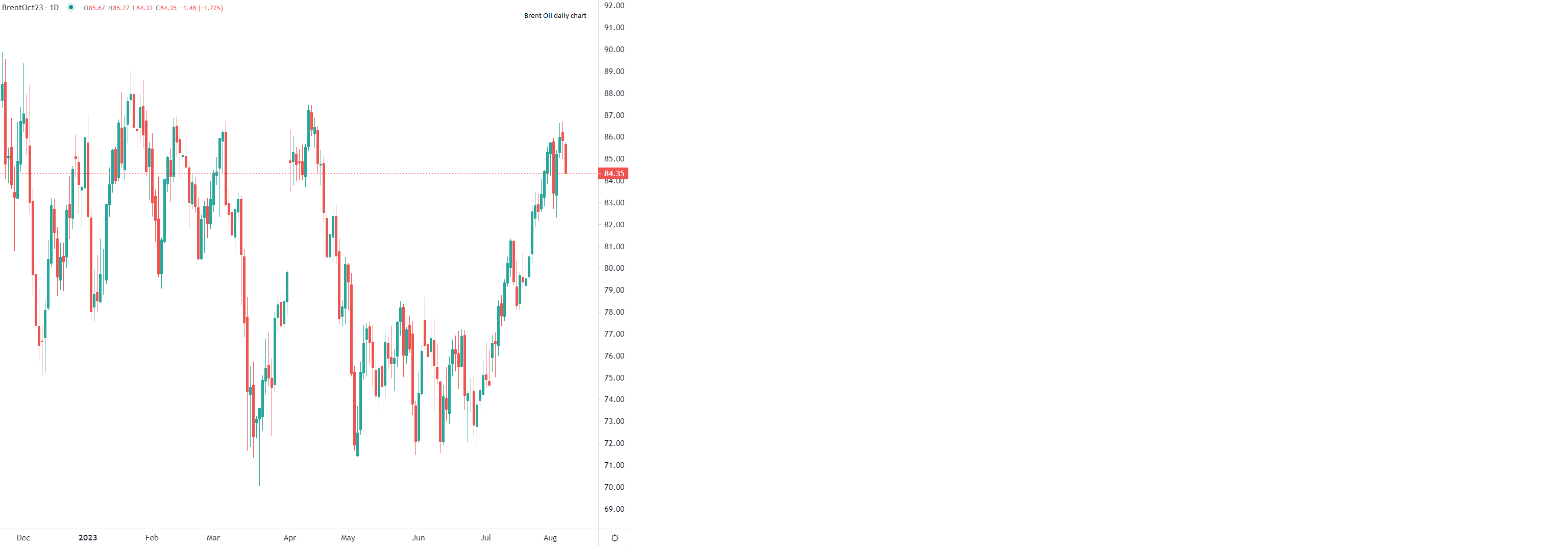Click the Dec label on time axis
Viewport: 1568px width, 546px height.
point(23,537)
